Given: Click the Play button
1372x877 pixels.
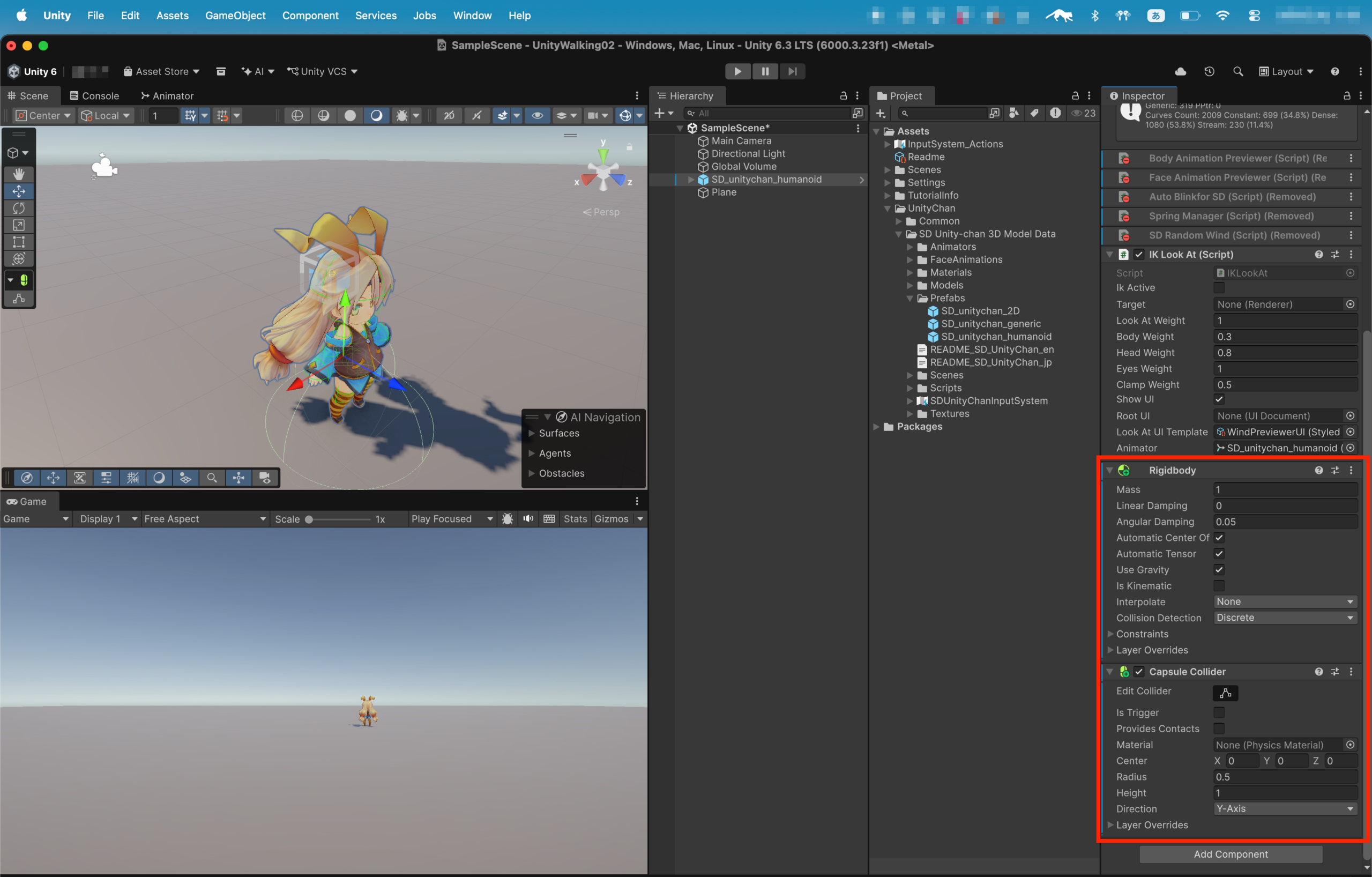Looking at the screenshot, I should (x=738, y=71).
